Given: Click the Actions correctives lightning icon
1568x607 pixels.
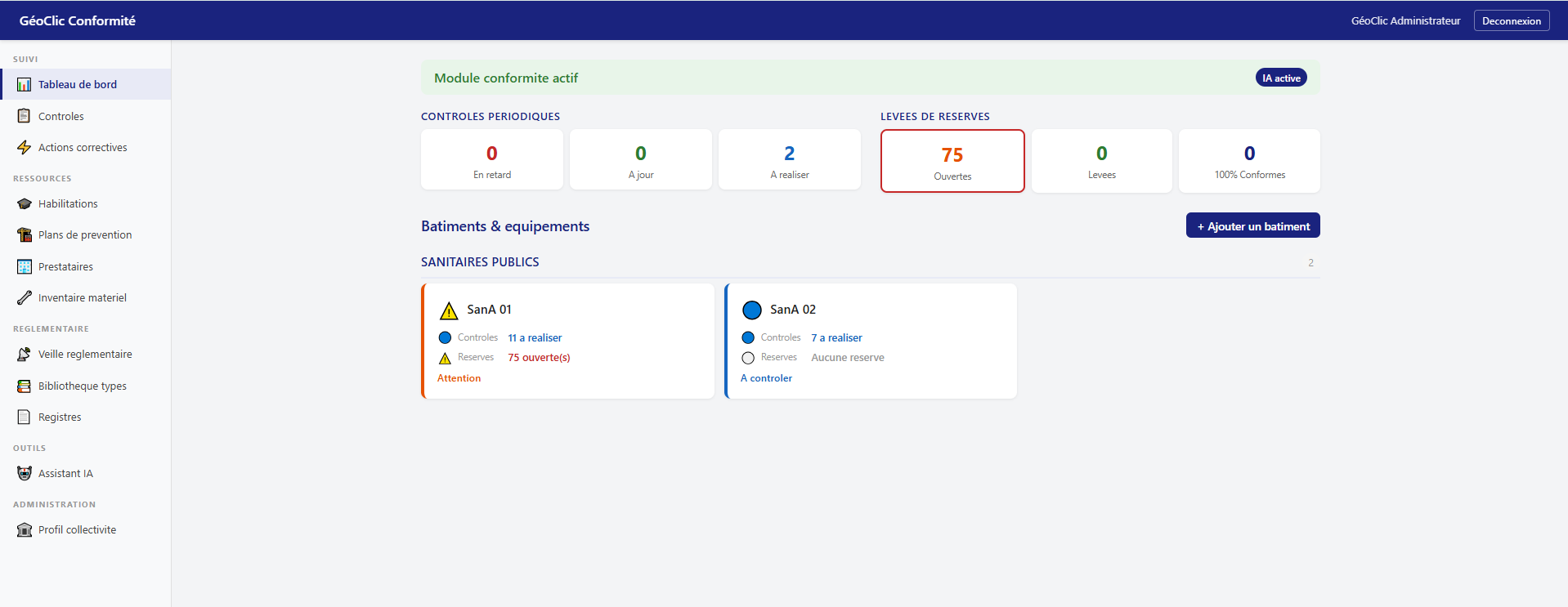Looking at the screenshot, I should coord(25,148).
